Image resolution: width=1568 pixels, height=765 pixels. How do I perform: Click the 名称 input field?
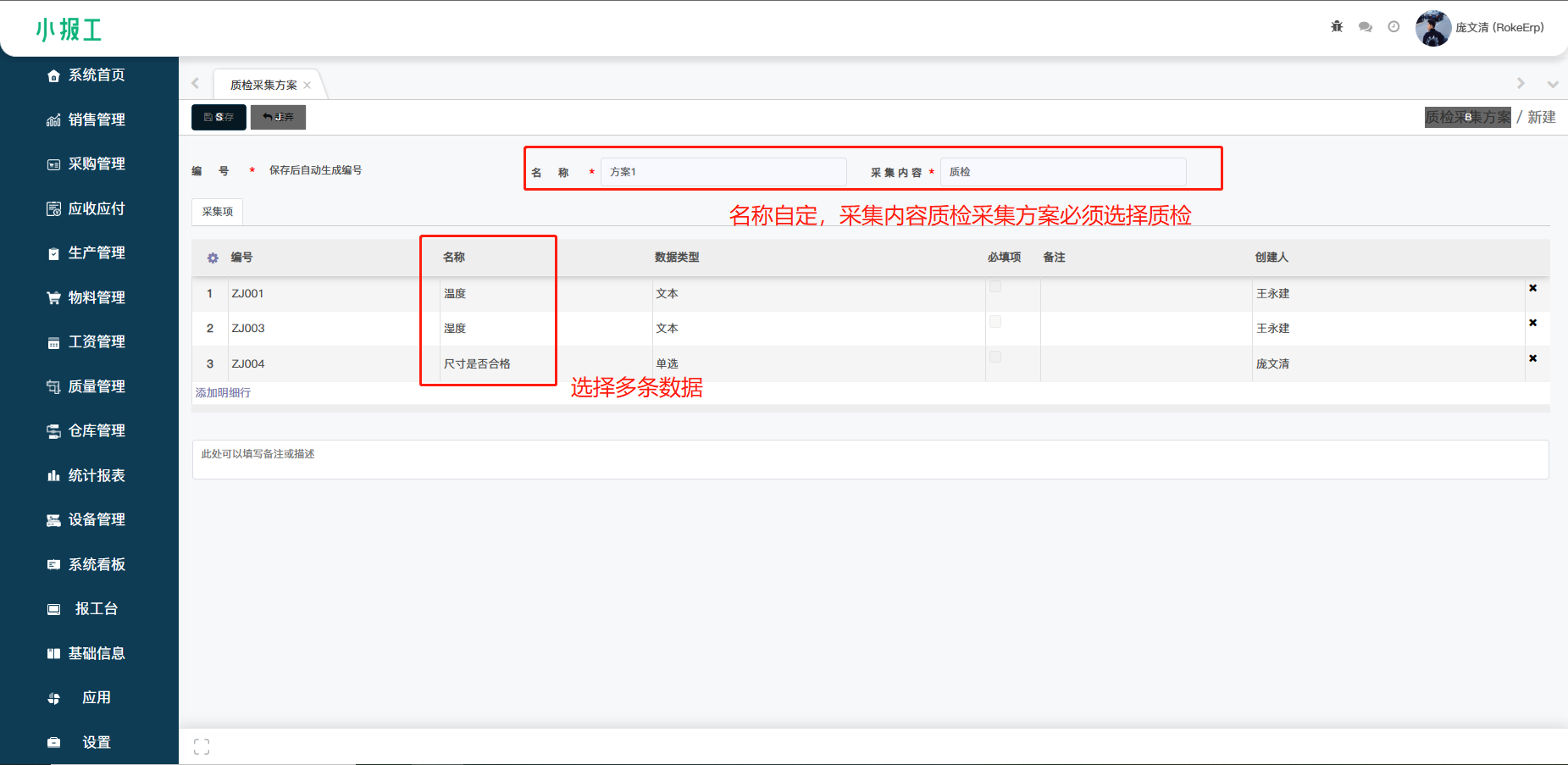tap(723, 172)
